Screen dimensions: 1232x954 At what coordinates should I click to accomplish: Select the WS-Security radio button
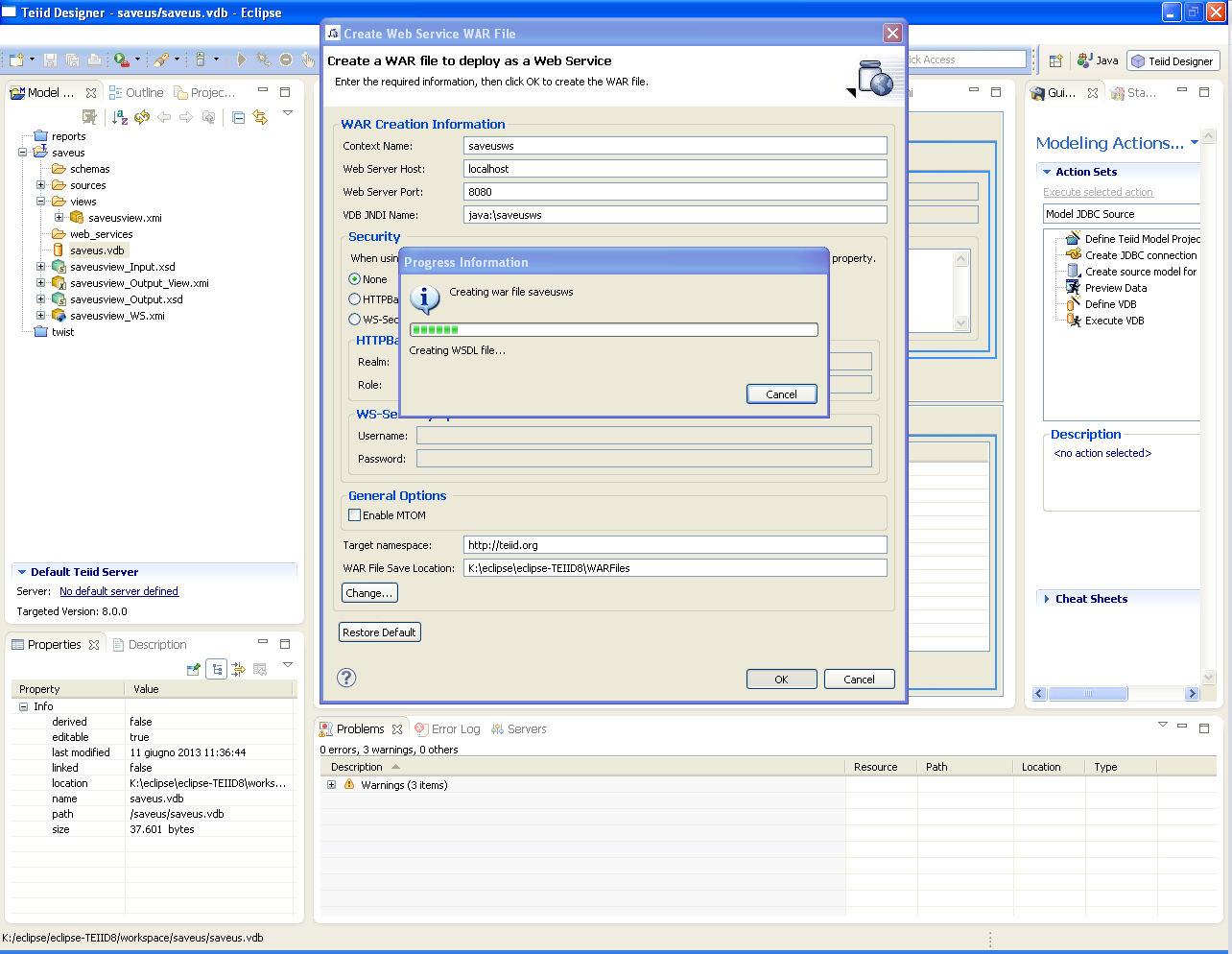pyautogui.click(x=355, y=320)
